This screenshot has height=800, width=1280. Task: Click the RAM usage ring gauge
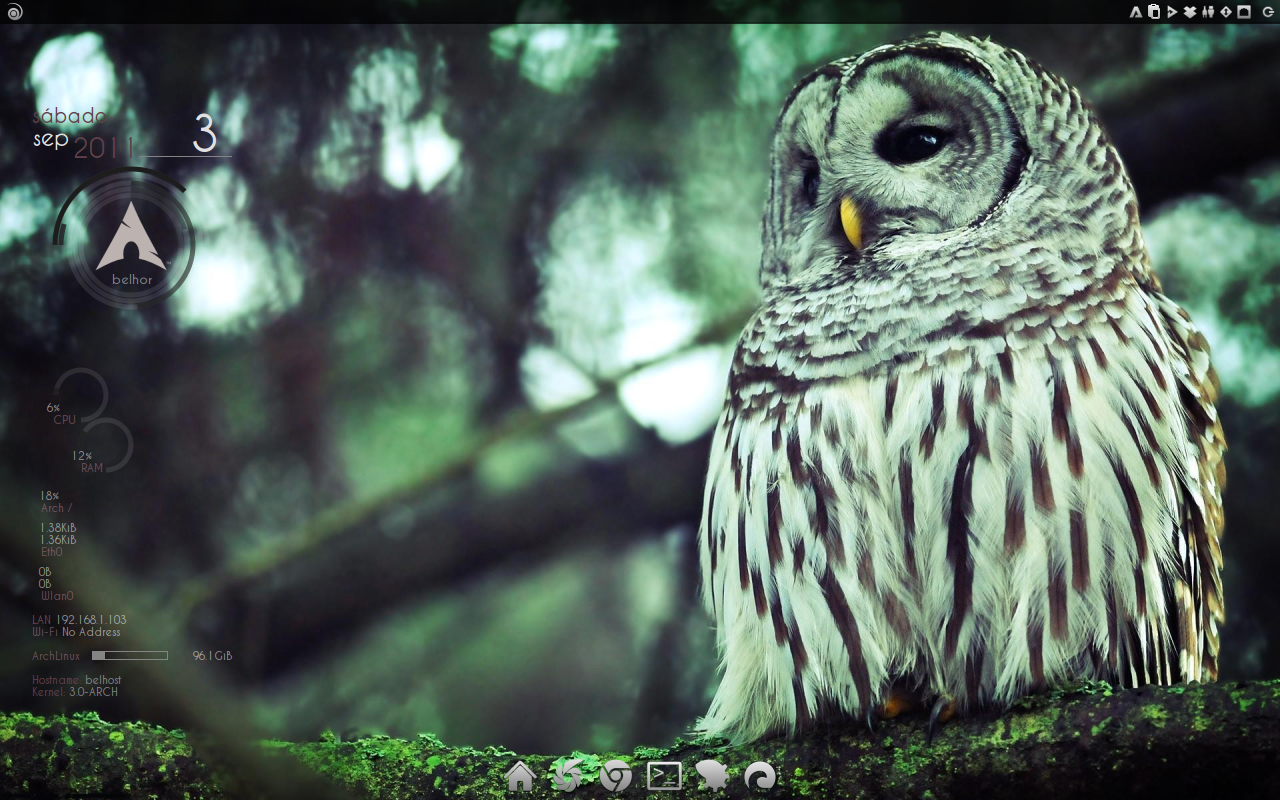pos(107,445)
